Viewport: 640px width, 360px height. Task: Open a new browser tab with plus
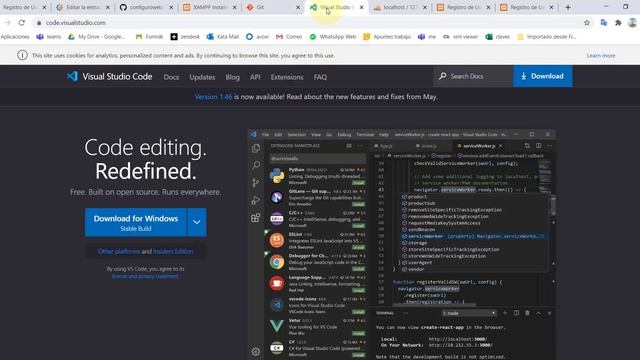(x=568, y=7)
